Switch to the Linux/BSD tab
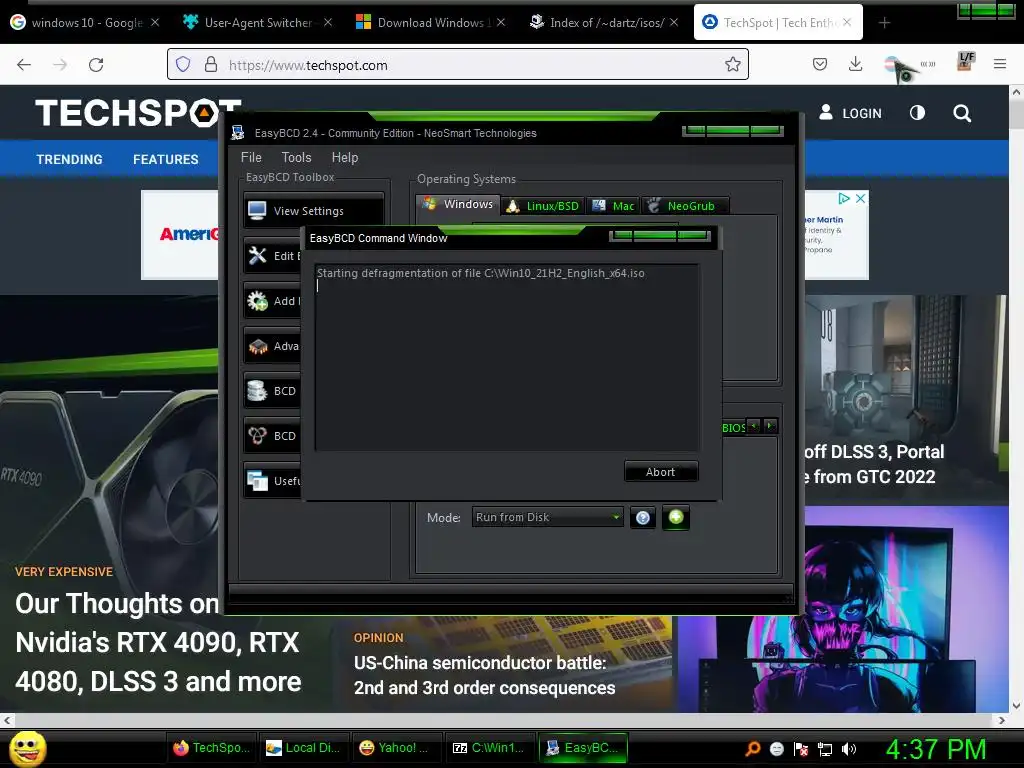This screenshot has width=1024, height=768. (543, 206)
